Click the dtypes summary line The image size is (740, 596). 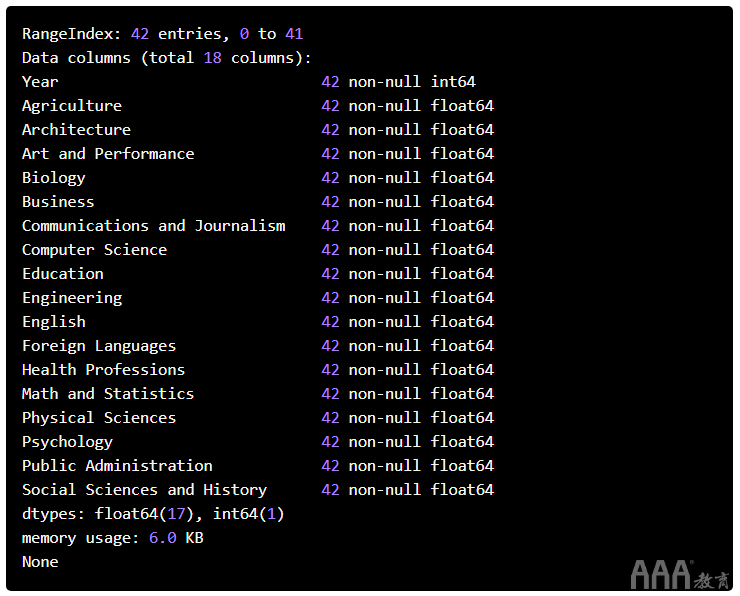tap(153, 514)
